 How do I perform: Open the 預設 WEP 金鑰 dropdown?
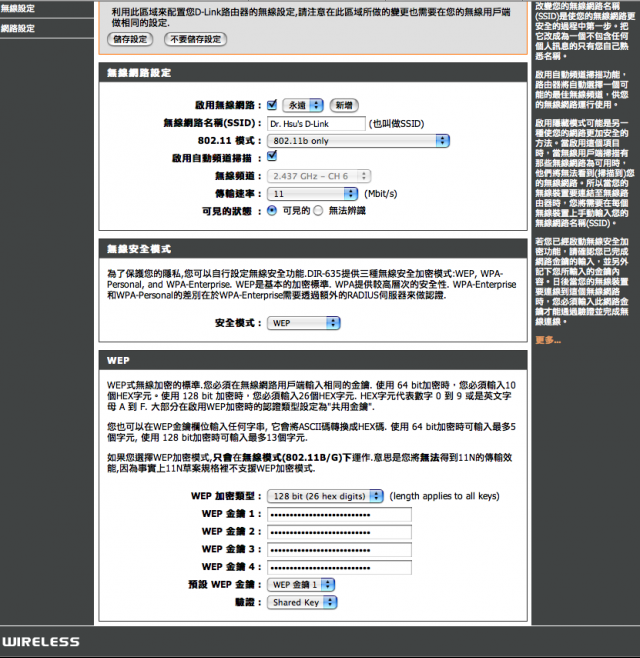(301, 585)
